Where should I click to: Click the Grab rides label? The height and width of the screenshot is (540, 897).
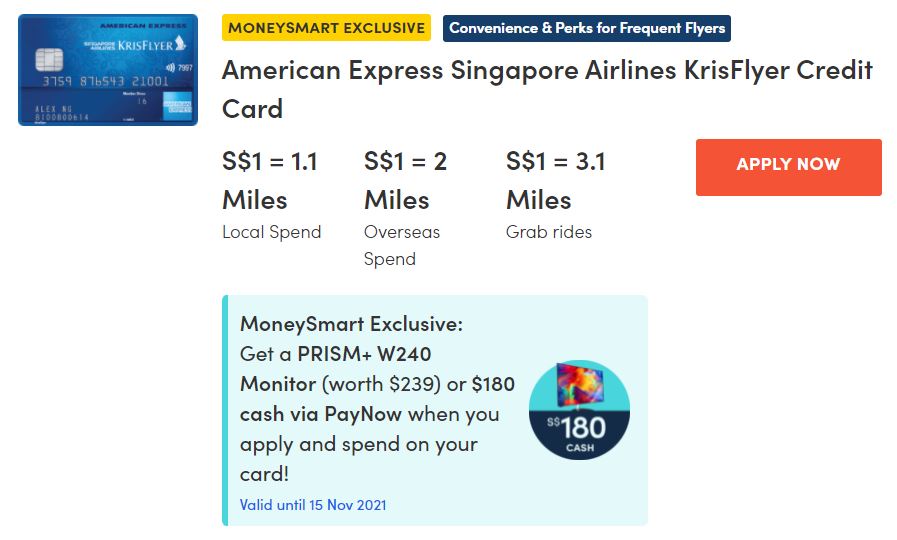coord(549,232)
